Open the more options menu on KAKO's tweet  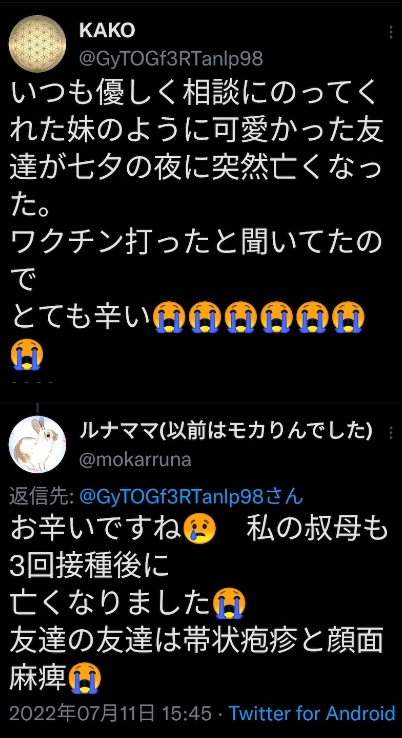(391, 32)
